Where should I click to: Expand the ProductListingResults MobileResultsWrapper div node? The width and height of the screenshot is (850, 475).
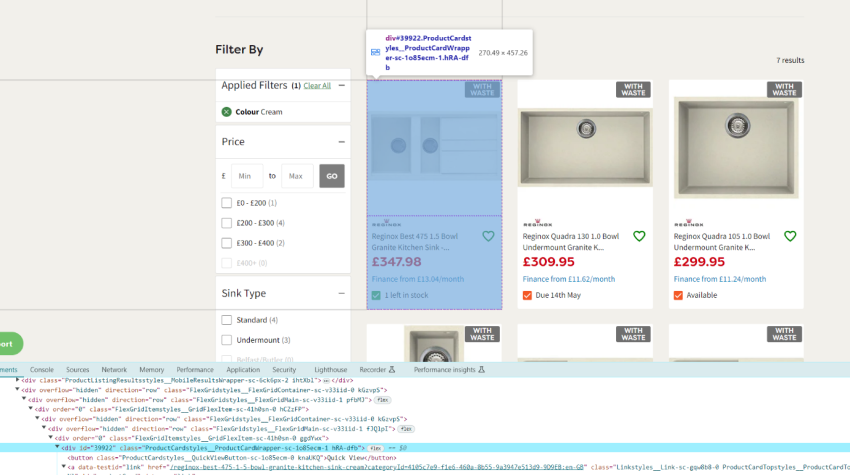pyautogui.click(x=17, y=380)
